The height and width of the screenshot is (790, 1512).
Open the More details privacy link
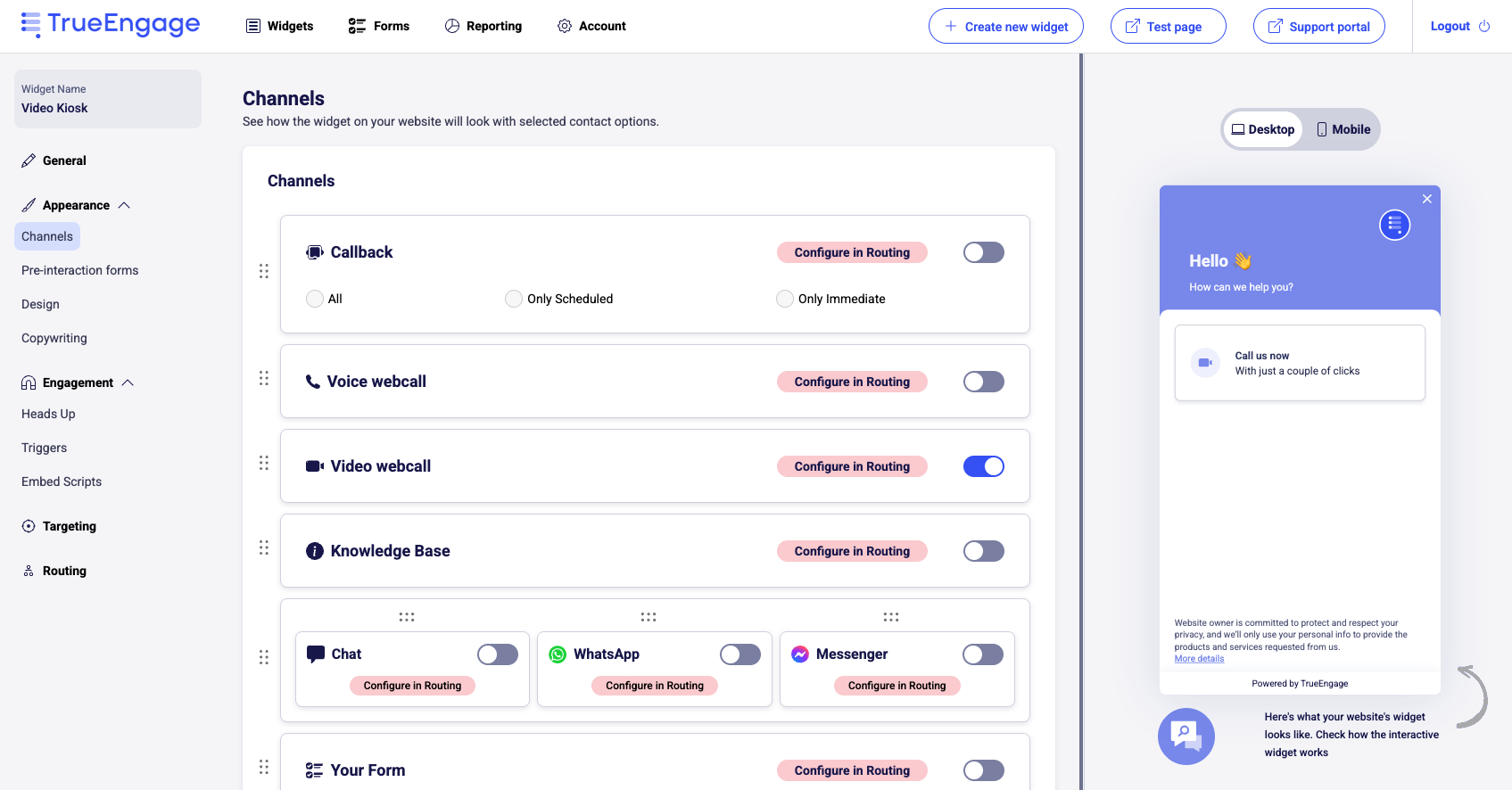tap(1199, 659)
